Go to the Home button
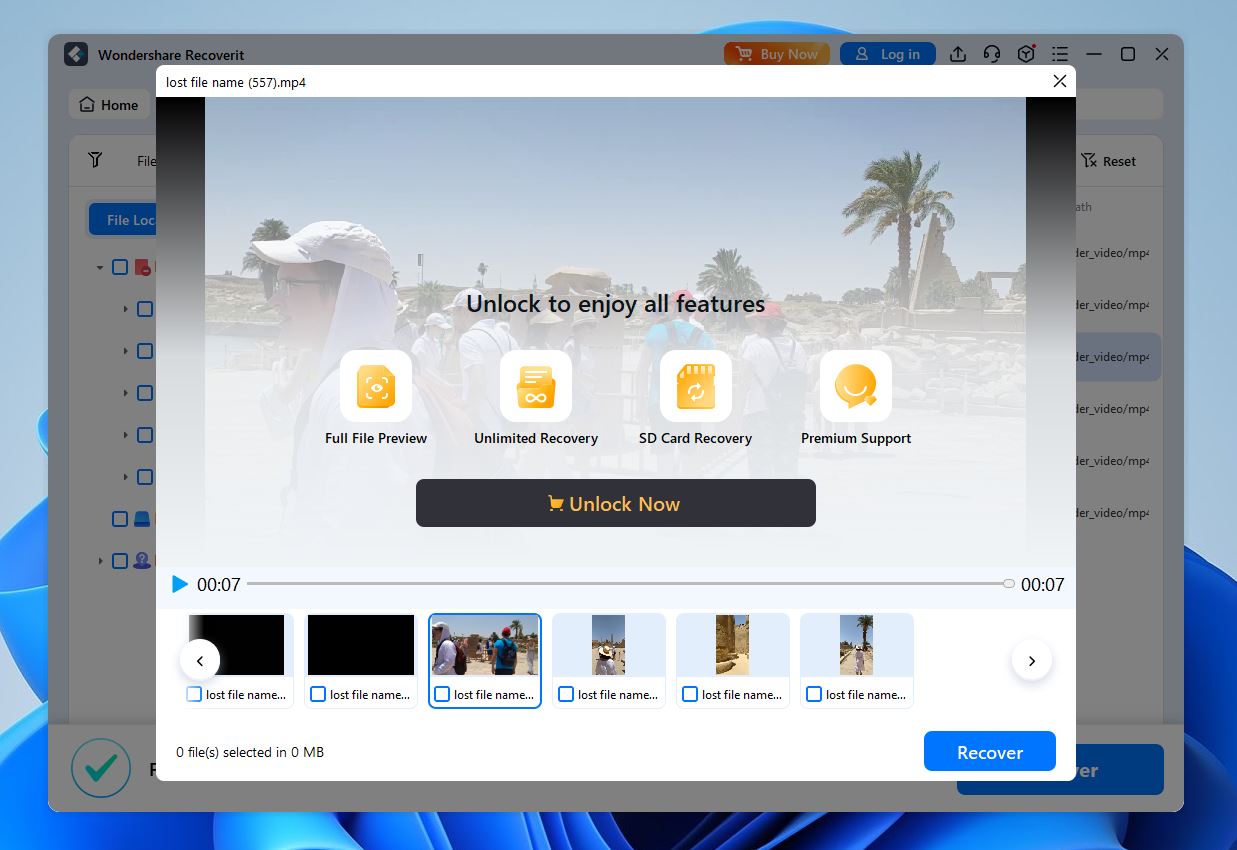1237x850 pixels. point(109,105)
